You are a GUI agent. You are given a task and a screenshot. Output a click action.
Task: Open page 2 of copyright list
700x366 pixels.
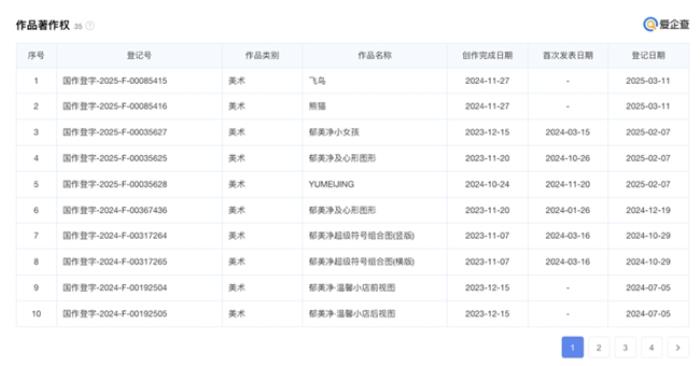coord(599,347)
